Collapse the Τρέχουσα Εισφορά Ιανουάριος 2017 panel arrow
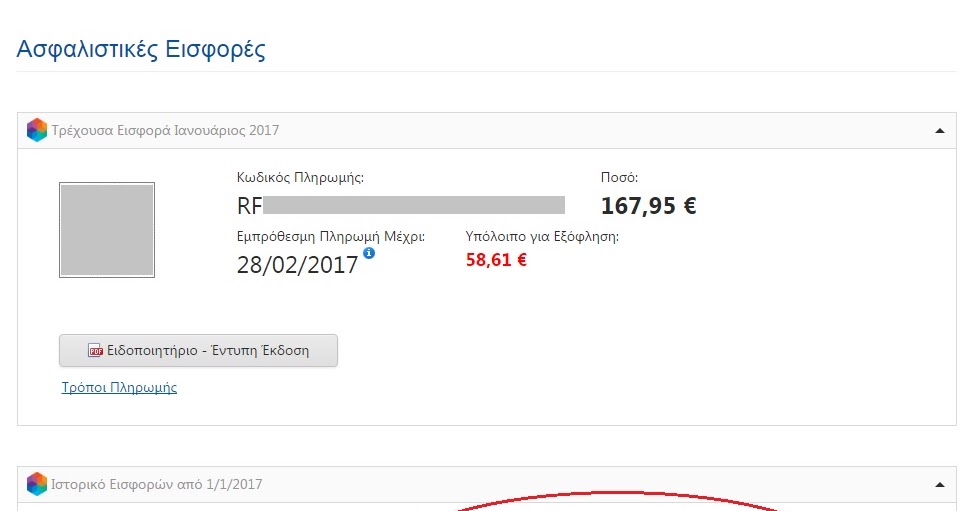The height and width of the screenshot is (511, 973). pos(939,130)
